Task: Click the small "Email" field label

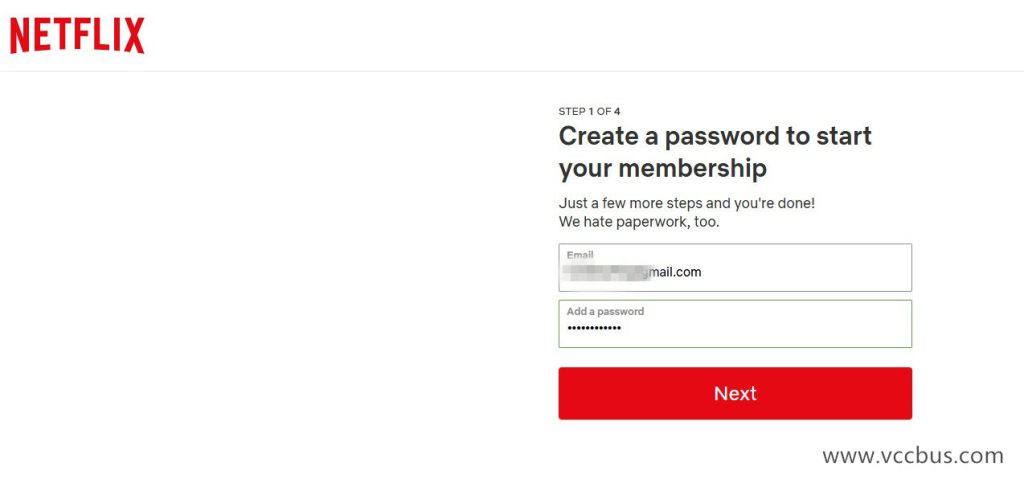Action: click(x=580, y=255)
